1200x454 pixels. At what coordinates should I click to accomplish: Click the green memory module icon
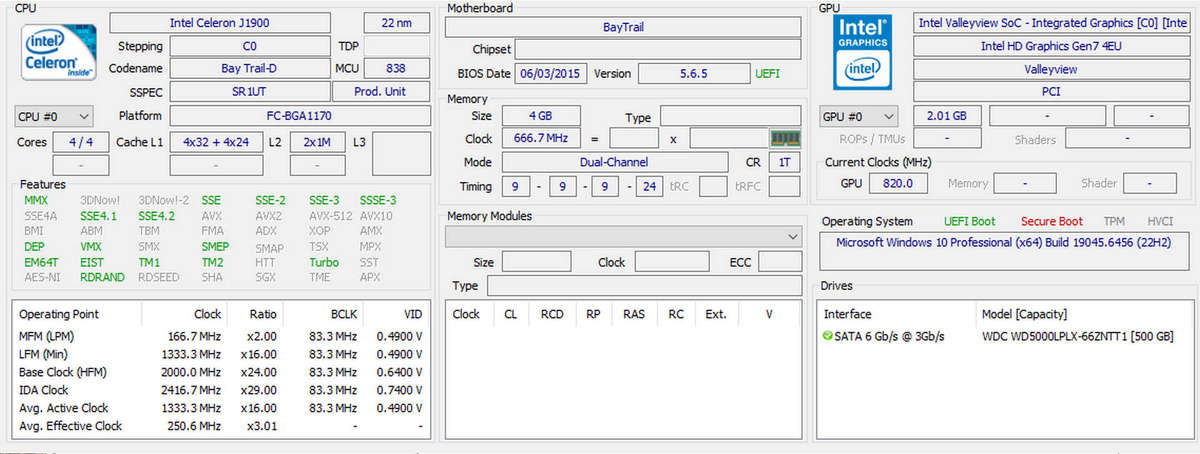[x=784, y=139]
